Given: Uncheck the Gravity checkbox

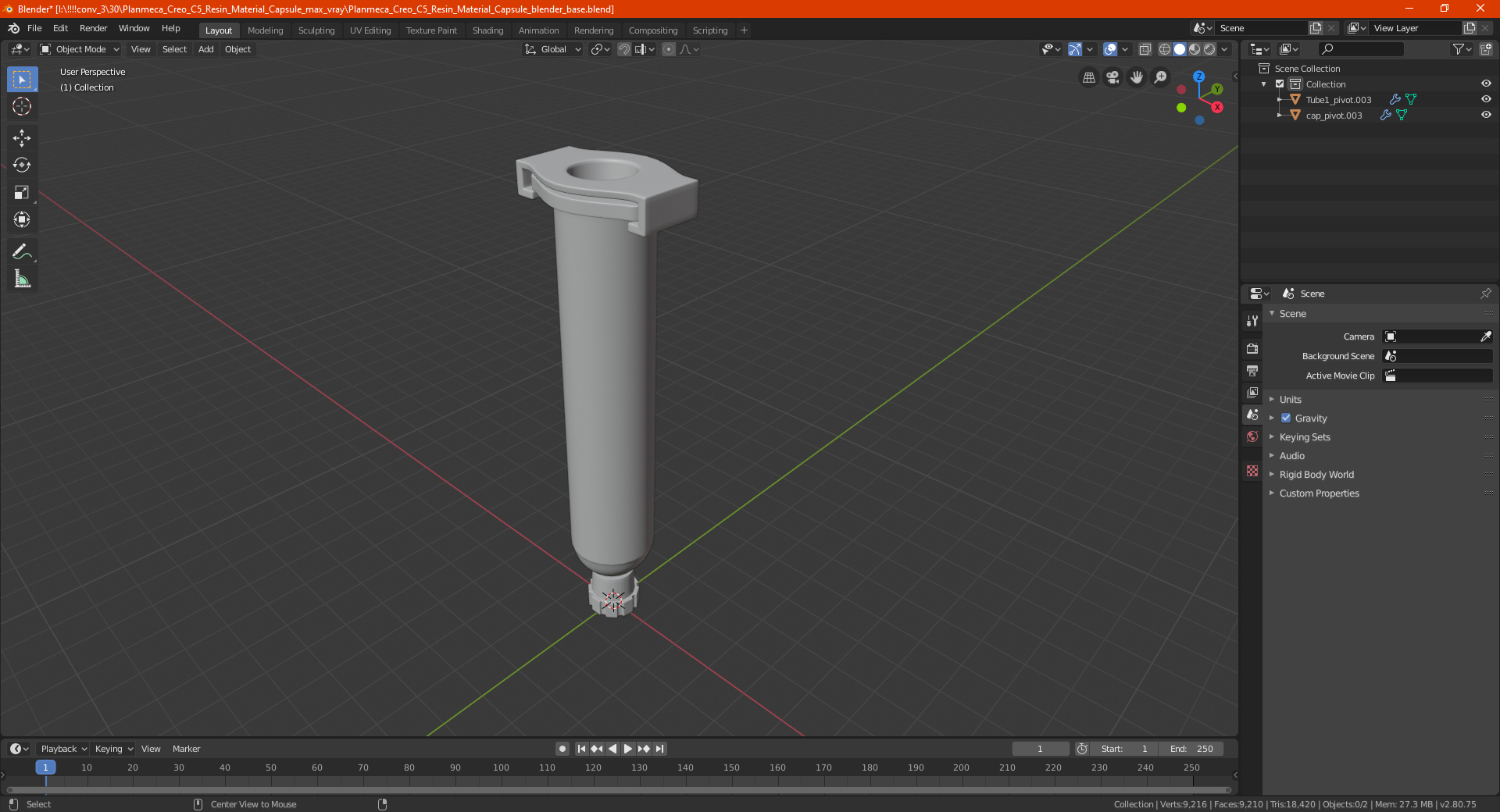Looking at the screenshot, I should [1286, 418].
